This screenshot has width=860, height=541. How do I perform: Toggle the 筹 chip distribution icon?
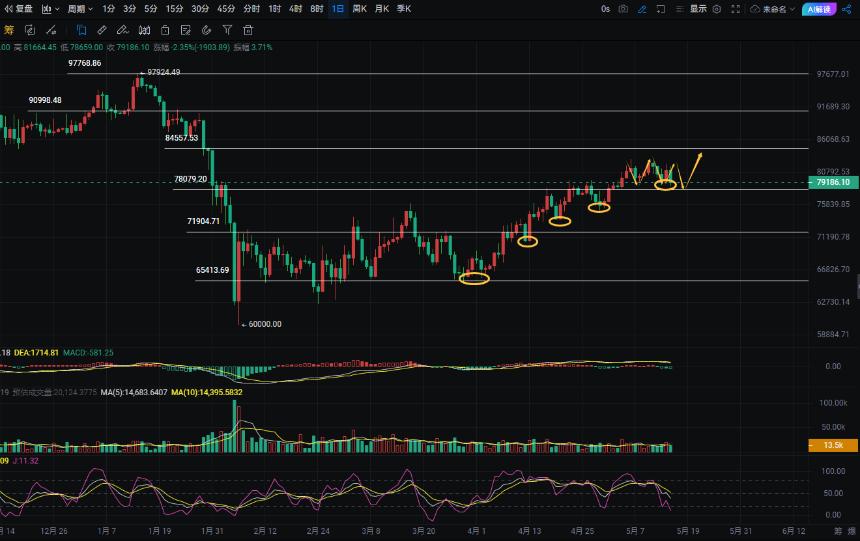click(x=9, y=30)
